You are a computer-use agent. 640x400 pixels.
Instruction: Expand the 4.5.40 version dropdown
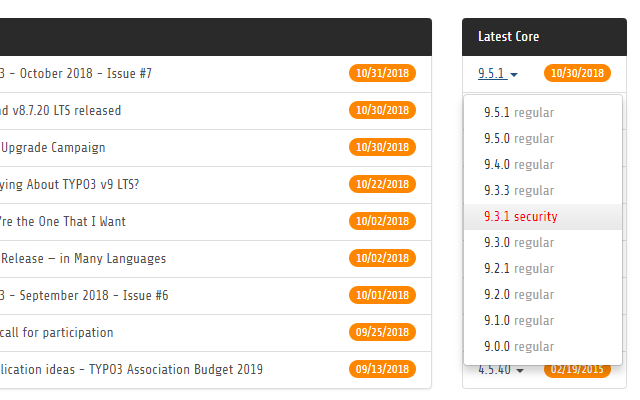coord(501,370)
